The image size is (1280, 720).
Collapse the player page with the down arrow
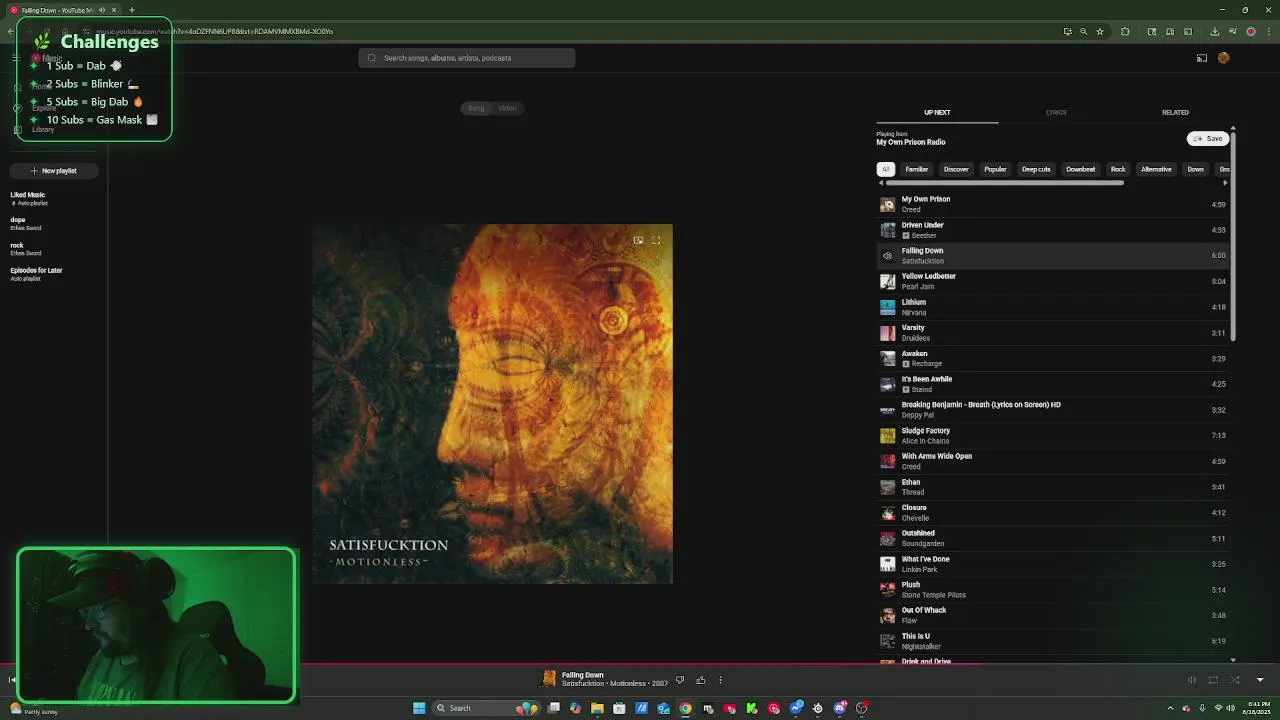tap(1260, 680)
